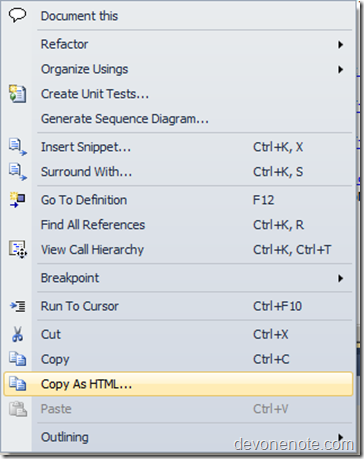This screenshot has width=364, height=459.
Task: Click the View Call Hierarchy icon
Action: [x=18, y=249]
